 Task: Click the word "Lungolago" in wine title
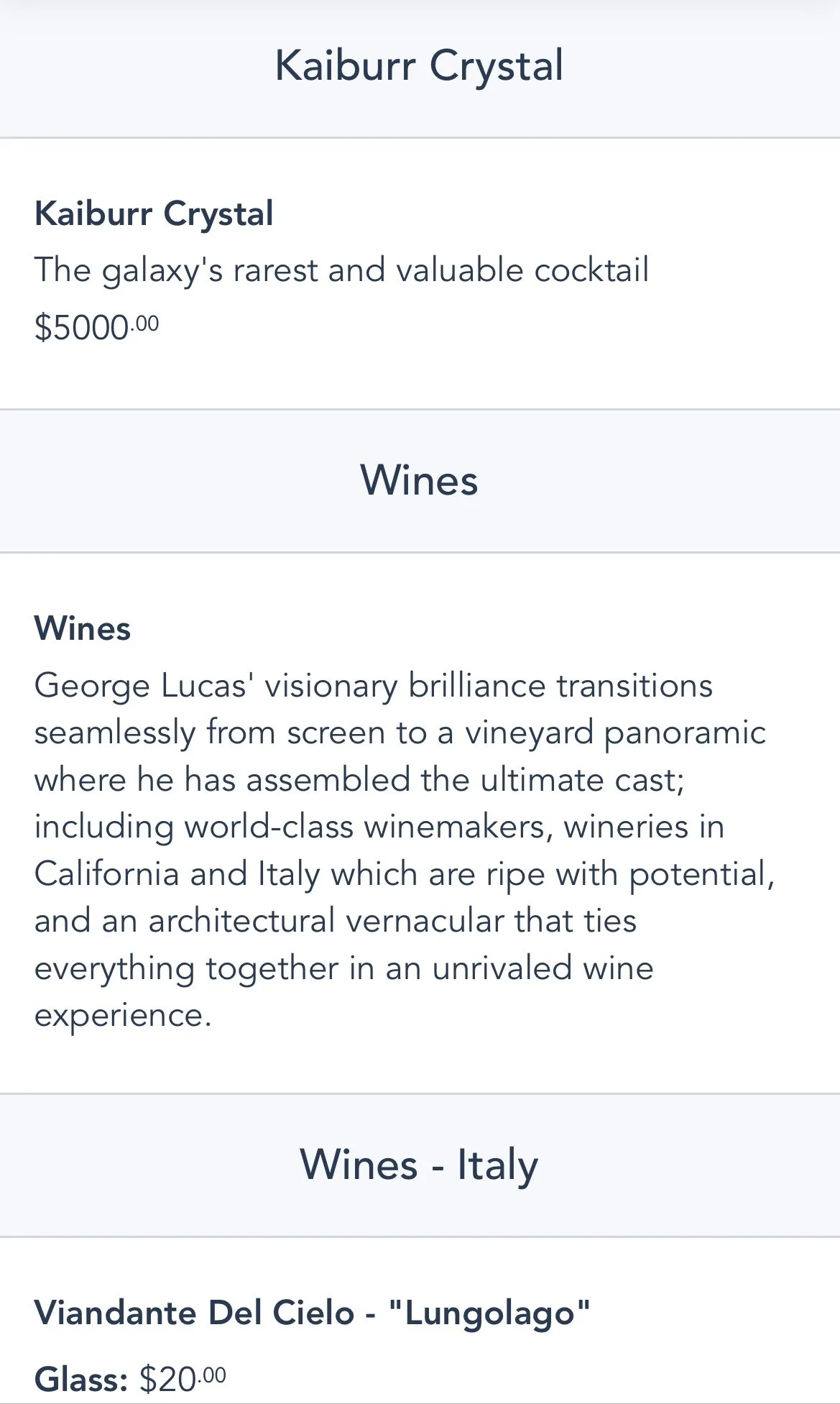tap(489, 1313)
